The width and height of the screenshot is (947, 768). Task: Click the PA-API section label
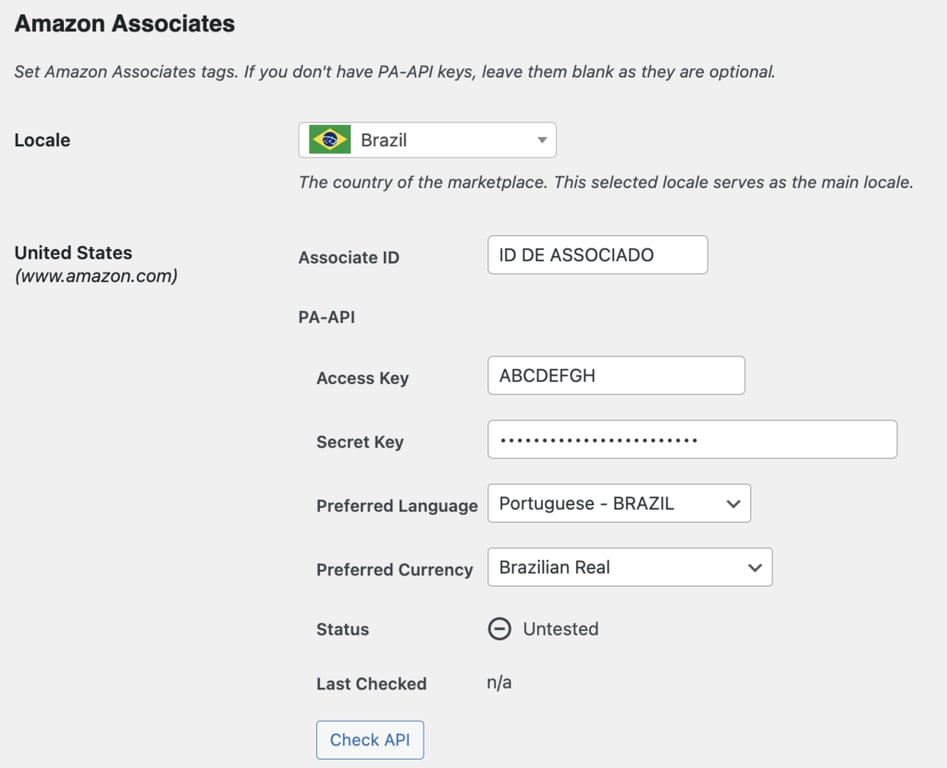(x=325, y=316)
